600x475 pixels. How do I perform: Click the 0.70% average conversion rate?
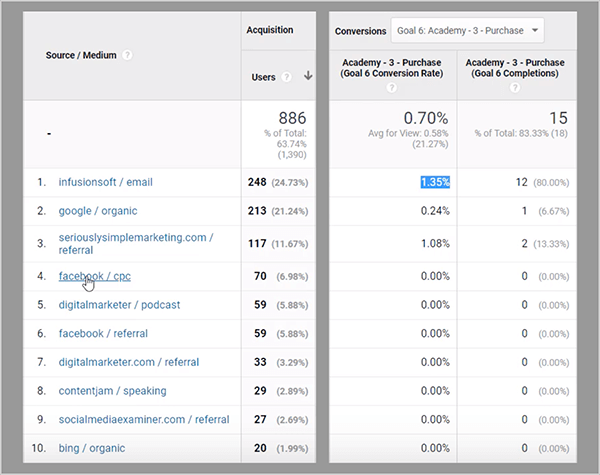[426, 118]
